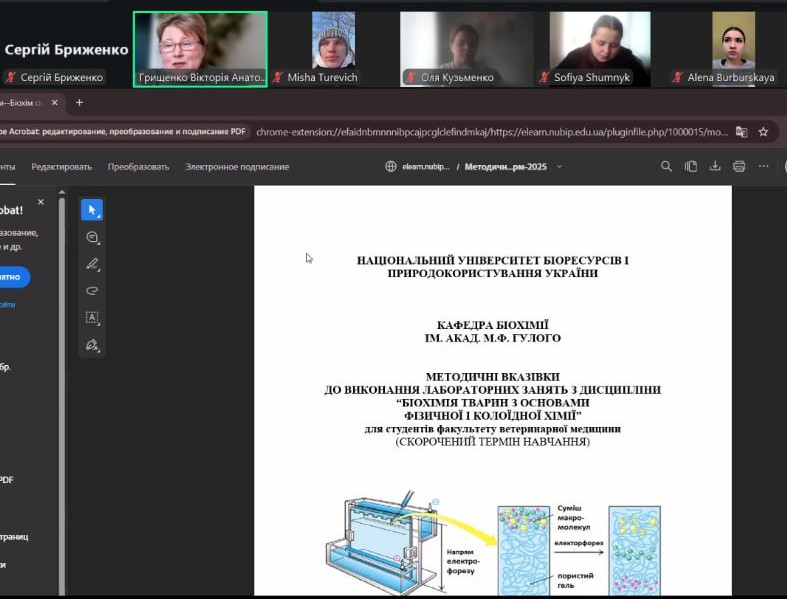Open the PDF search magnifier

(x=666, y=167)
